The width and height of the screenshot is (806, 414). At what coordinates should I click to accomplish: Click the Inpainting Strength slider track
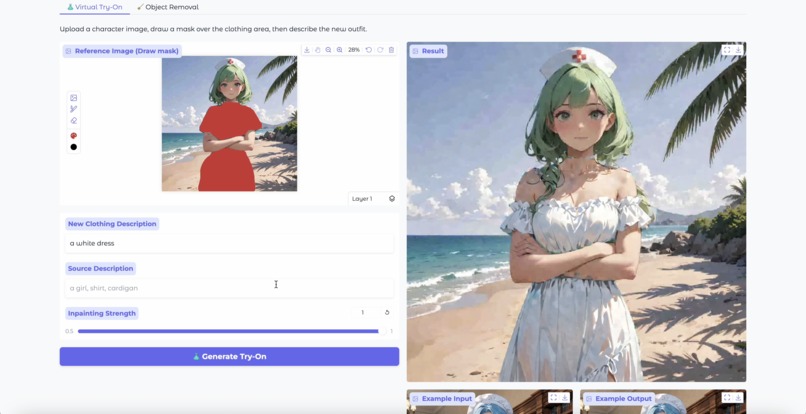pyautogui.click(x=231, y=331)
